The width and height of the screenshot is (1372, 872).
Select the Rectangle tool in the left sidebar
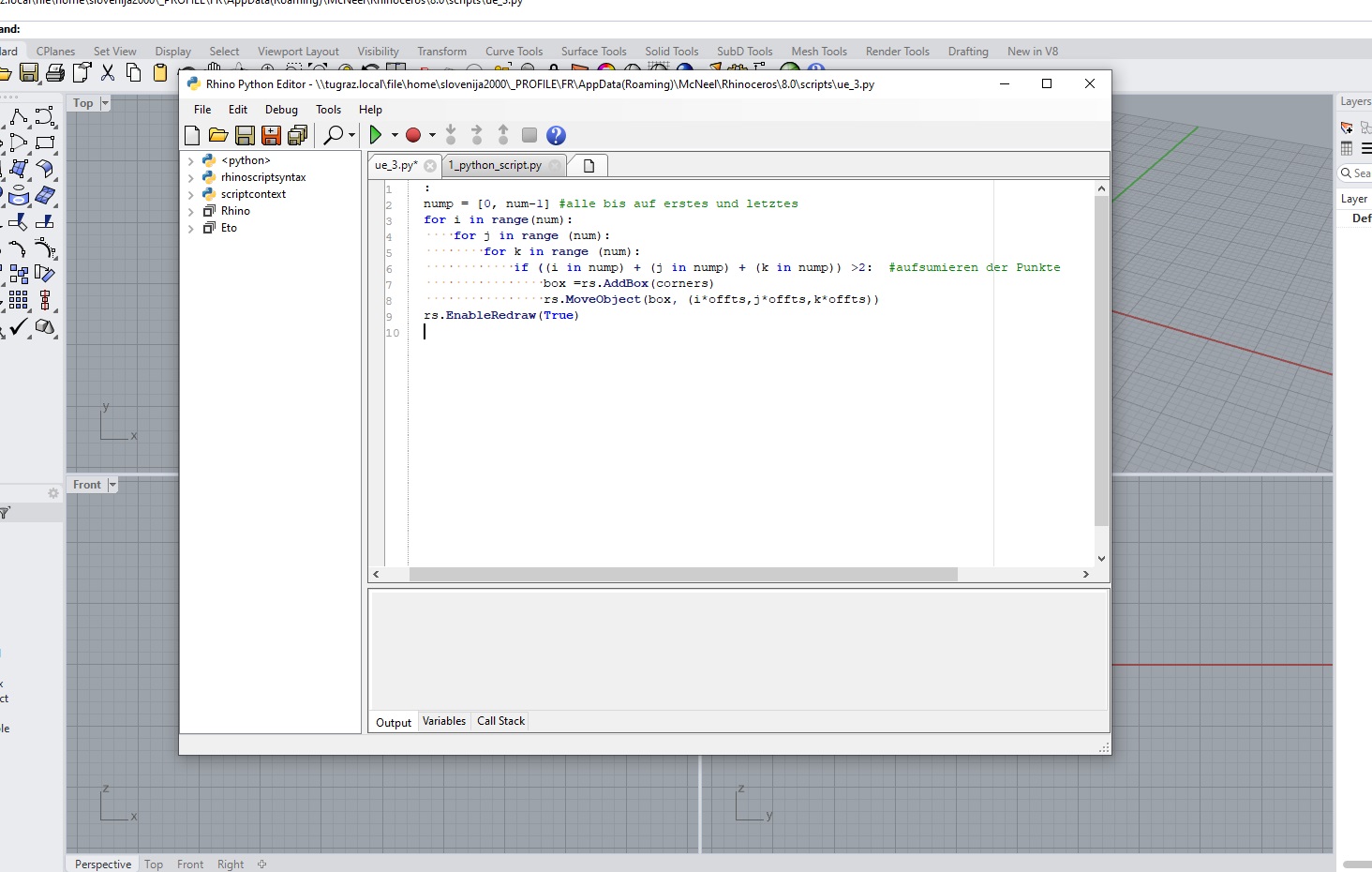[x=45, y=143]
